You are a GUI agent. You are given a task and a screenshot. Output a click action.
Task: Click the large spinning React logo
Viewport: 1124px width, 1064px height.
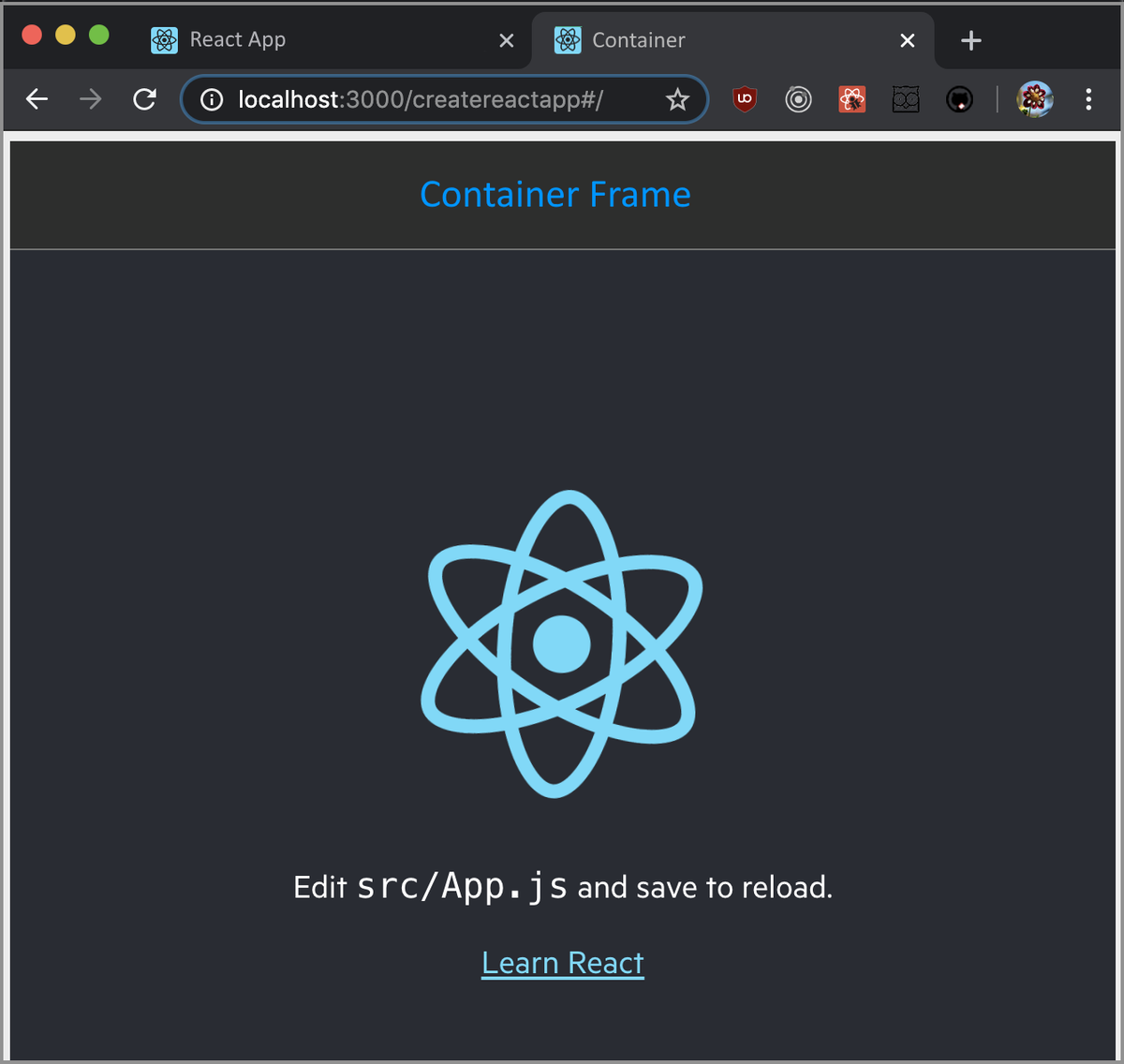click(561, 644)
